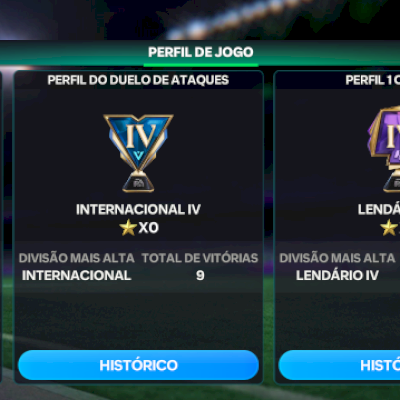The height and width of the screenshot is (400, 400).
Task: Click the Total de Vitórias label
Action: tap(200, 258)
